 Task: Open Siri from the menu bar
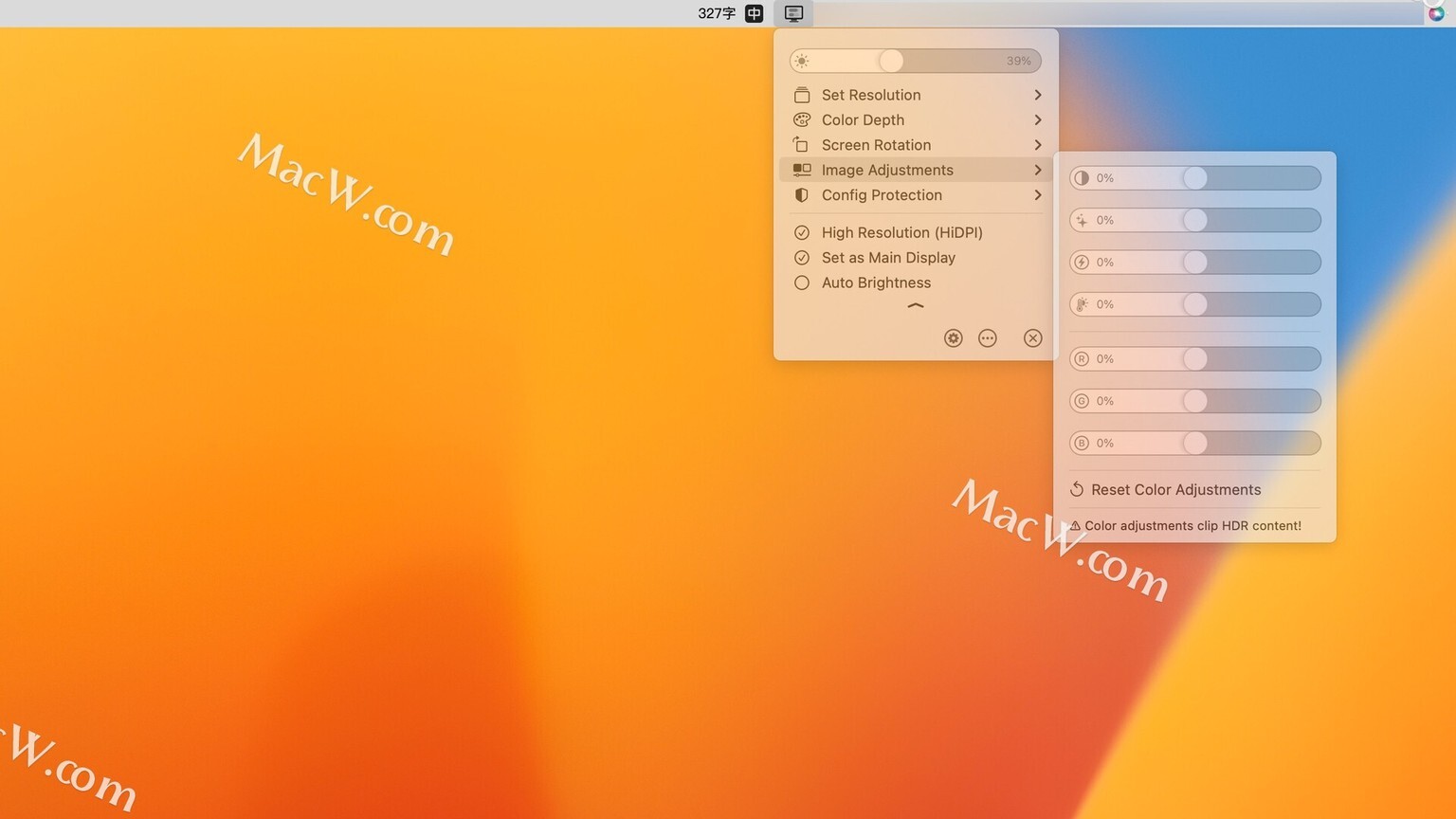(1436, 13)
